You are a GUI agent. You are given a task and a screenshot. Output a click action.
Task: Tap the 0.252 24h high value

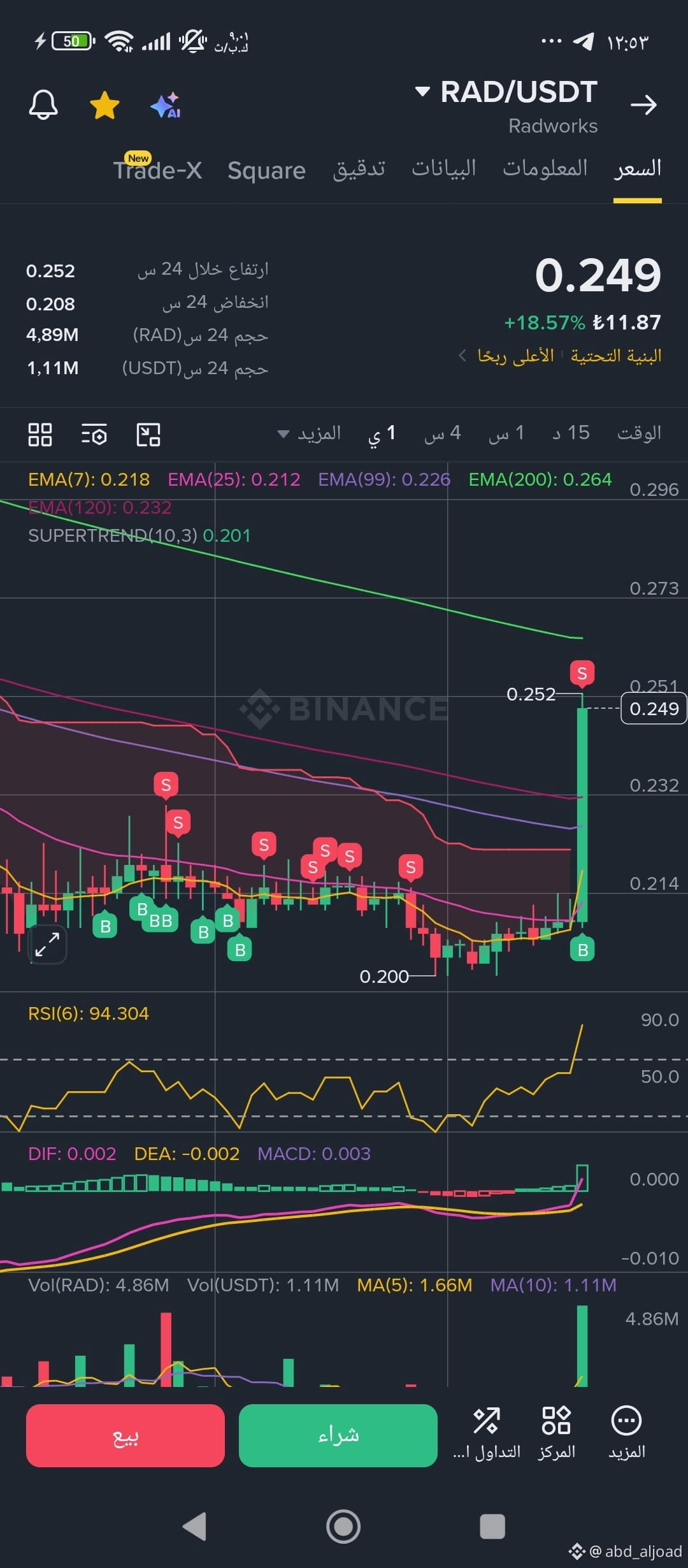coord(50,271)
